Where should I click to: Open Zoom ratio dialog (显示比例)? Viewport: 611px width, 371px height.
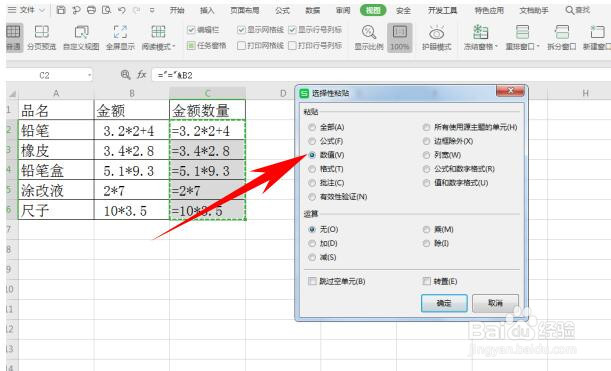(369, 37)
